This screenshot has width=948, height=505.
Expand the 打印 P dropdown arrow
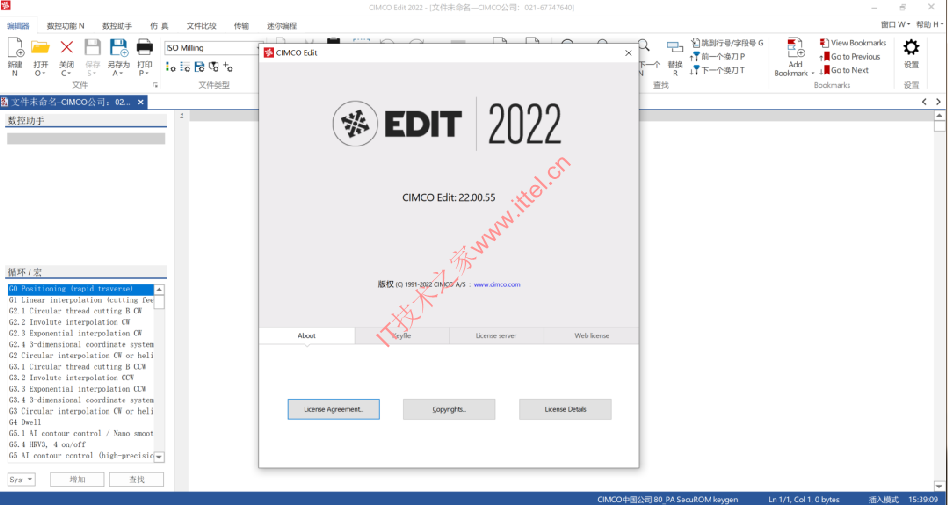tap(147, 73)
